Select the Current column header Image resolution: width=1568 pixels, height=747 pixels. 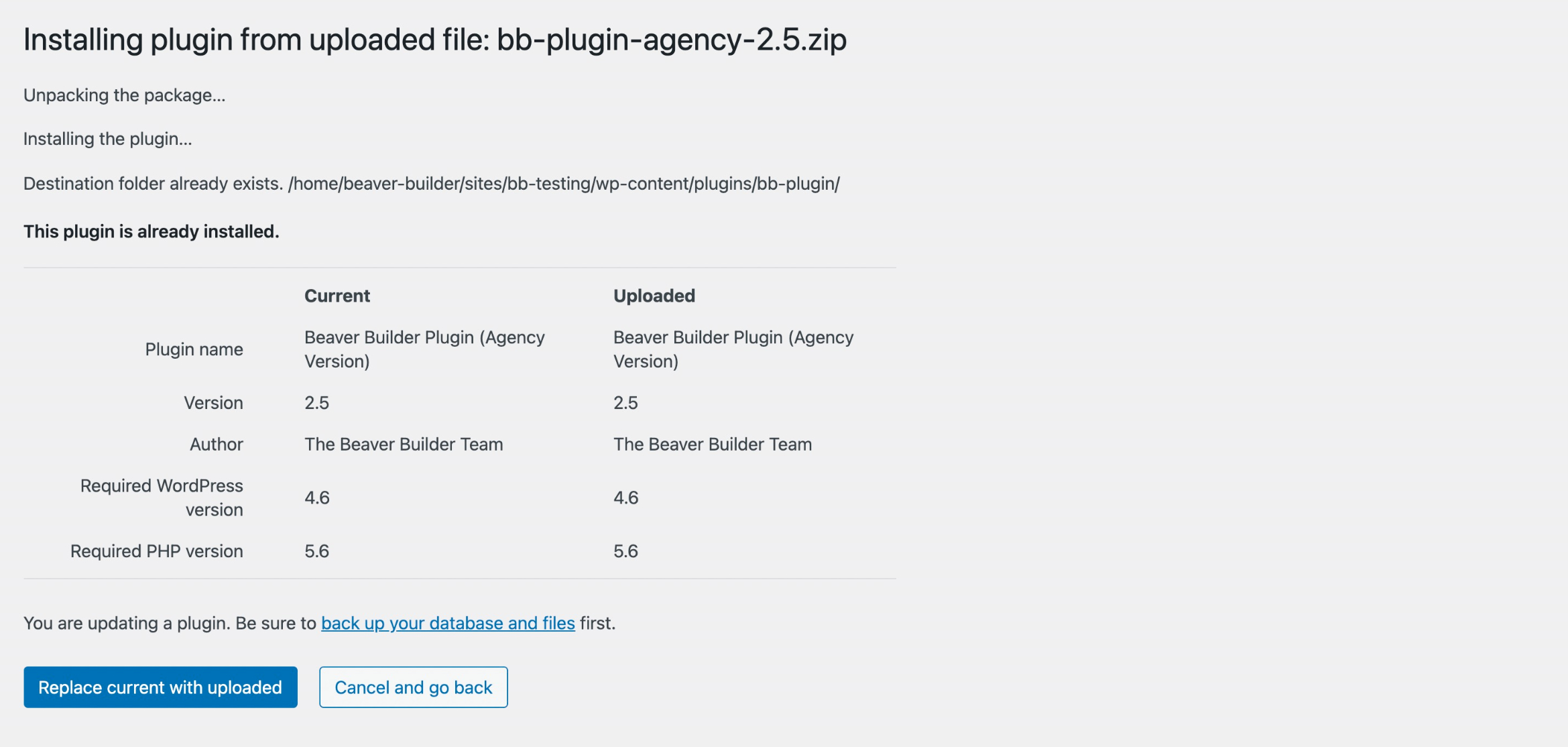pyautogui.click(x=337, y=296)
